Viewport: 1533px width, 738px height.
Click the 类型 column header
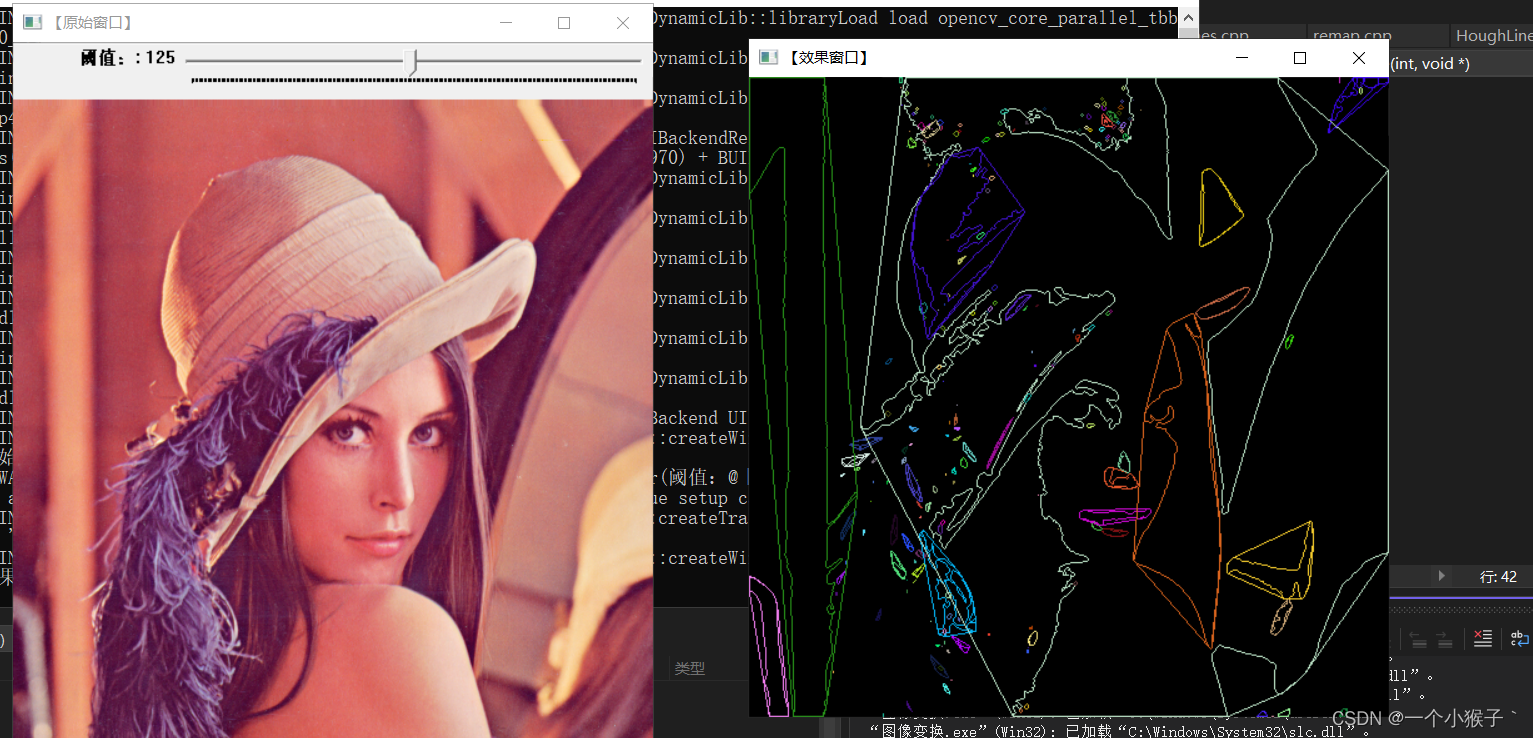coord(690,668)
